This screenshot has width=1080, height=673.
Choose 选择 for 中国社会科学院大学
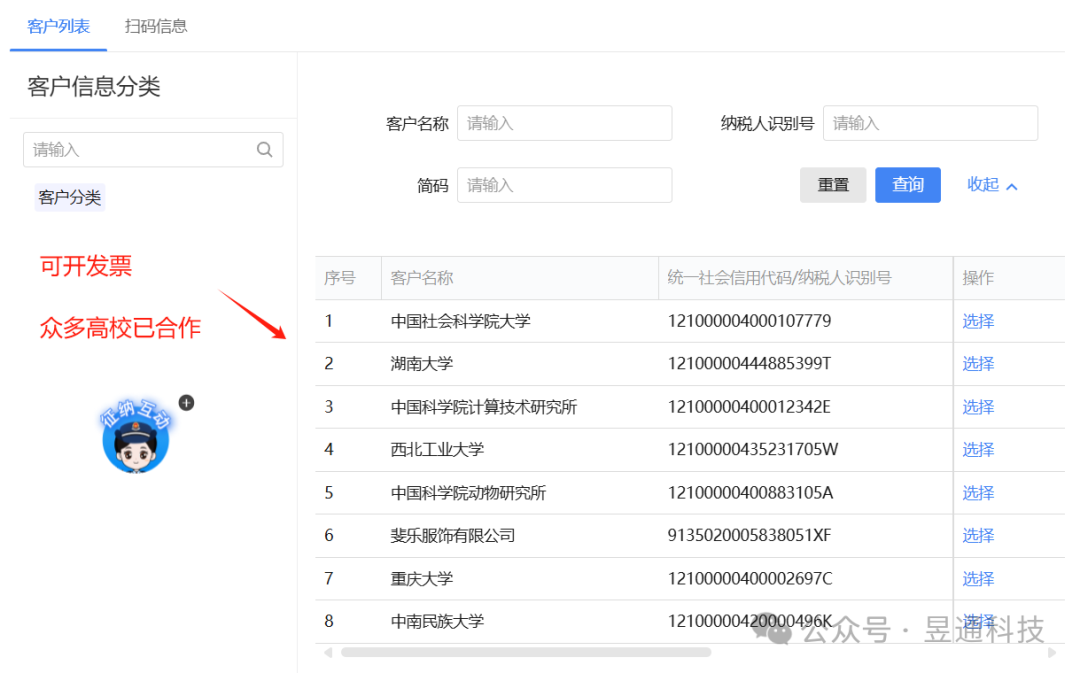978,321
